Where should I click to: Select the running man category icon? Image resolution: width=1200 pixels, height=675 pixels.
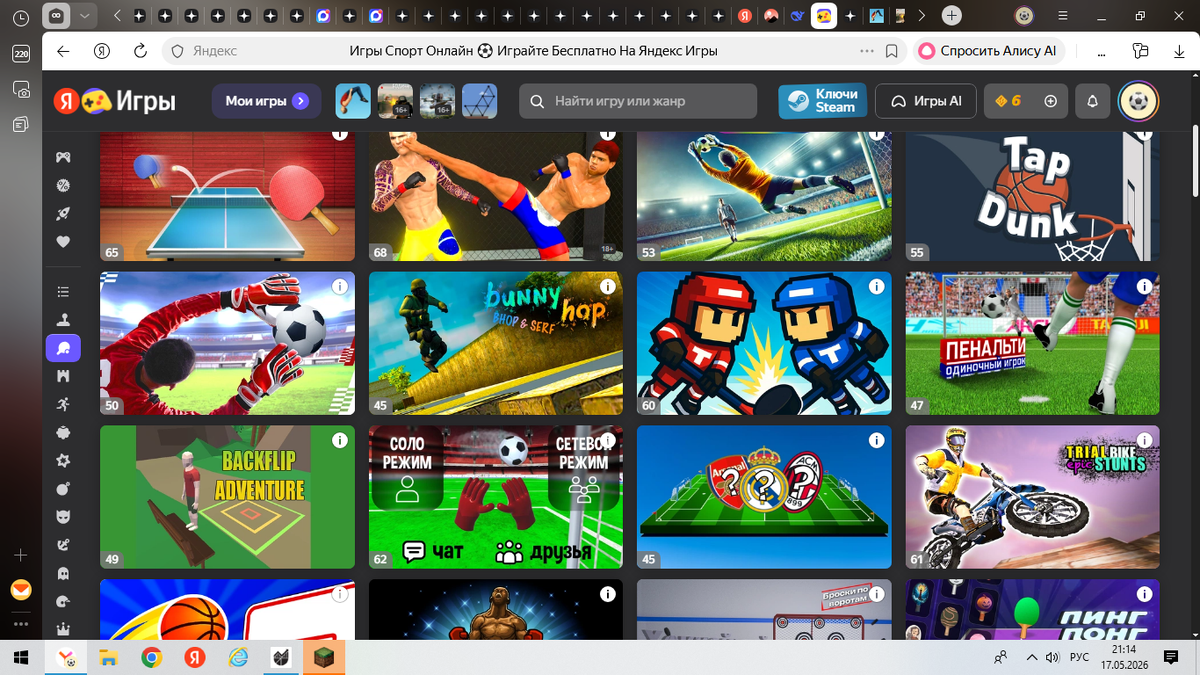(63, 404)
